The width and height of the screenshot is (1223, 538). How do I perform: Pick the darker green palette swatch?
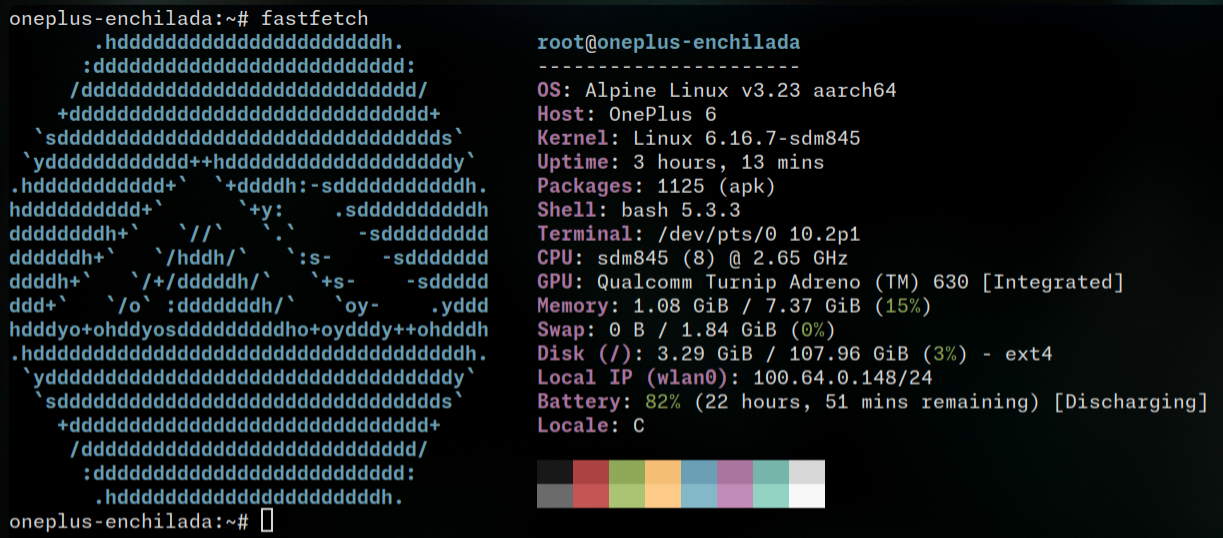pos(627,472)
